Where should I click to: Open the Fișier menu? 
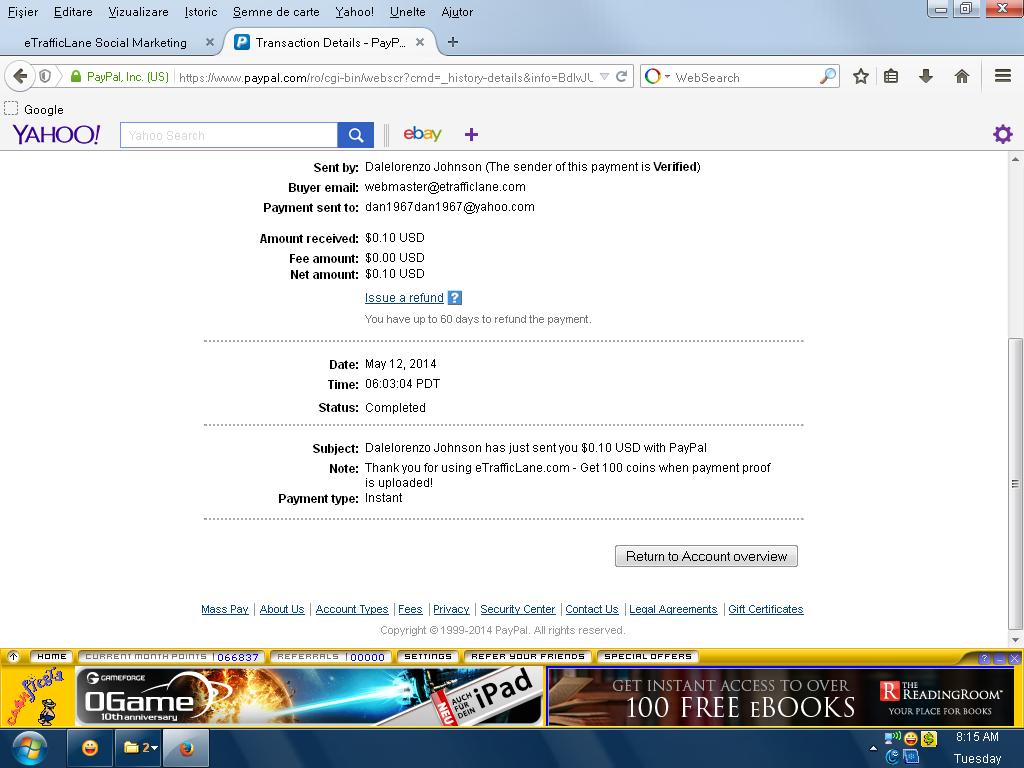(x=23, y=12)
